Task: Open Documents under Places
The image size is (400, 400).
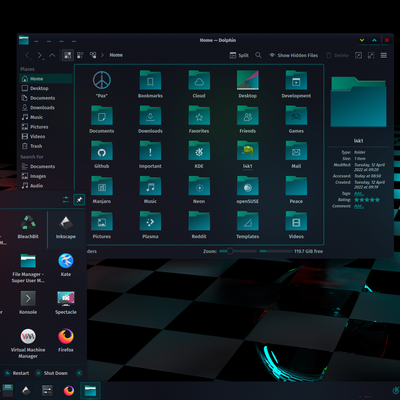Action: [x=46, y=98]
